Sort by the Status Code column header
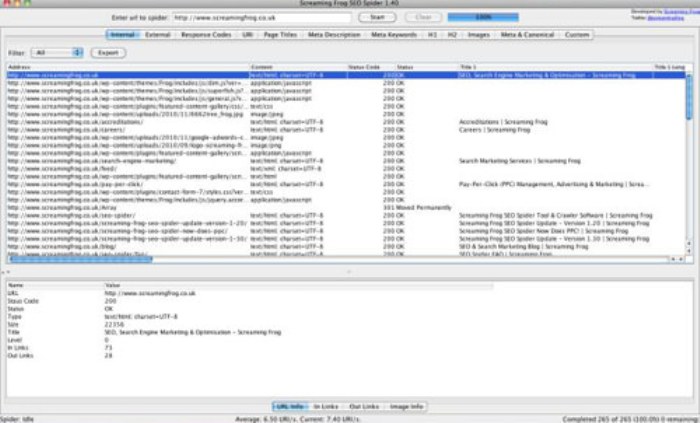The image size is (700, 423). click(371, 67)
